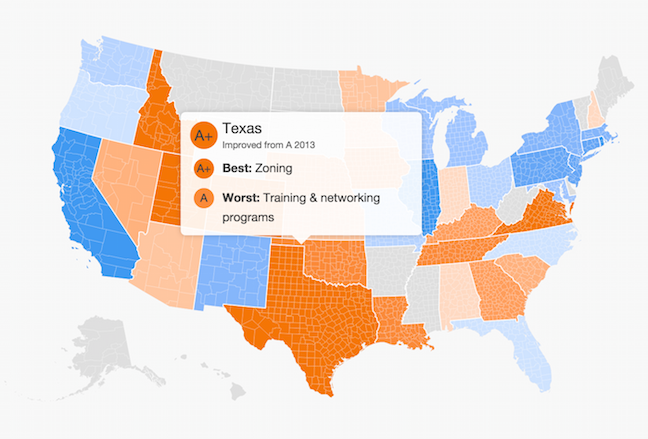
Task: Select New Mexico on the map
Action: (231, 273)
